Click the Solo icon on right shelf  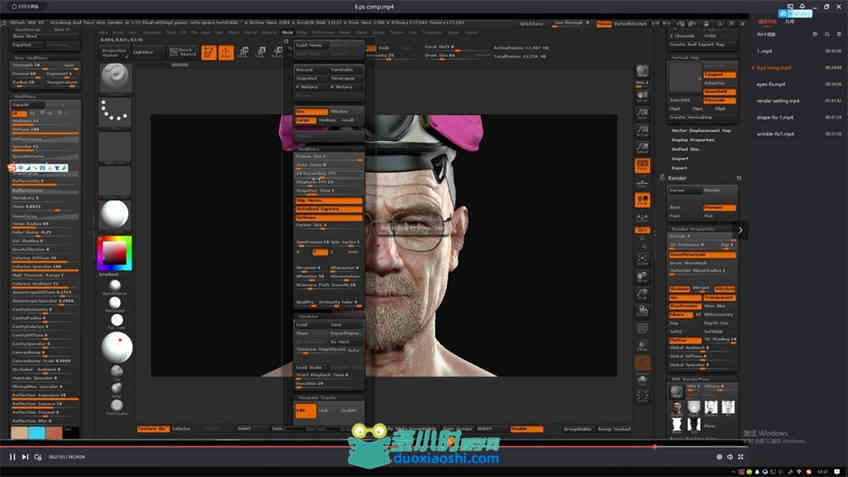(642, 380)
